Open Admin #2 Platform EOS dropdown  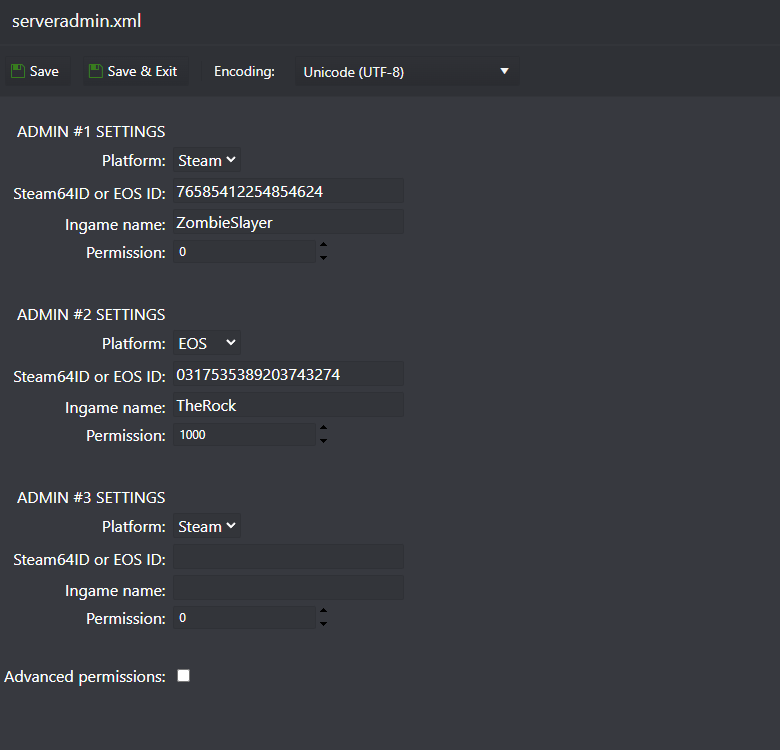coord(207,343)
